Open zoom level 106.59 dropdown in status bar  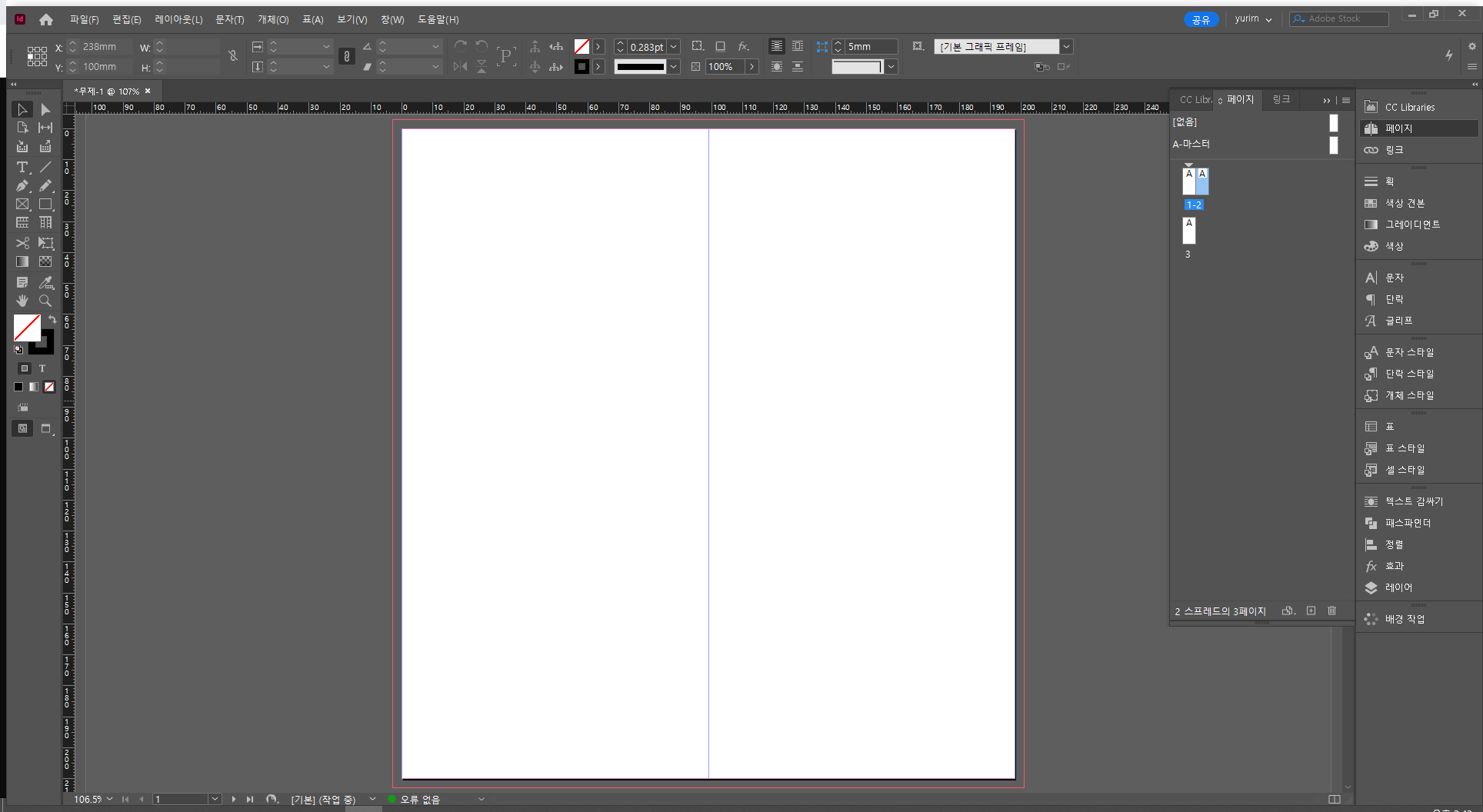(x=110, y=799)
